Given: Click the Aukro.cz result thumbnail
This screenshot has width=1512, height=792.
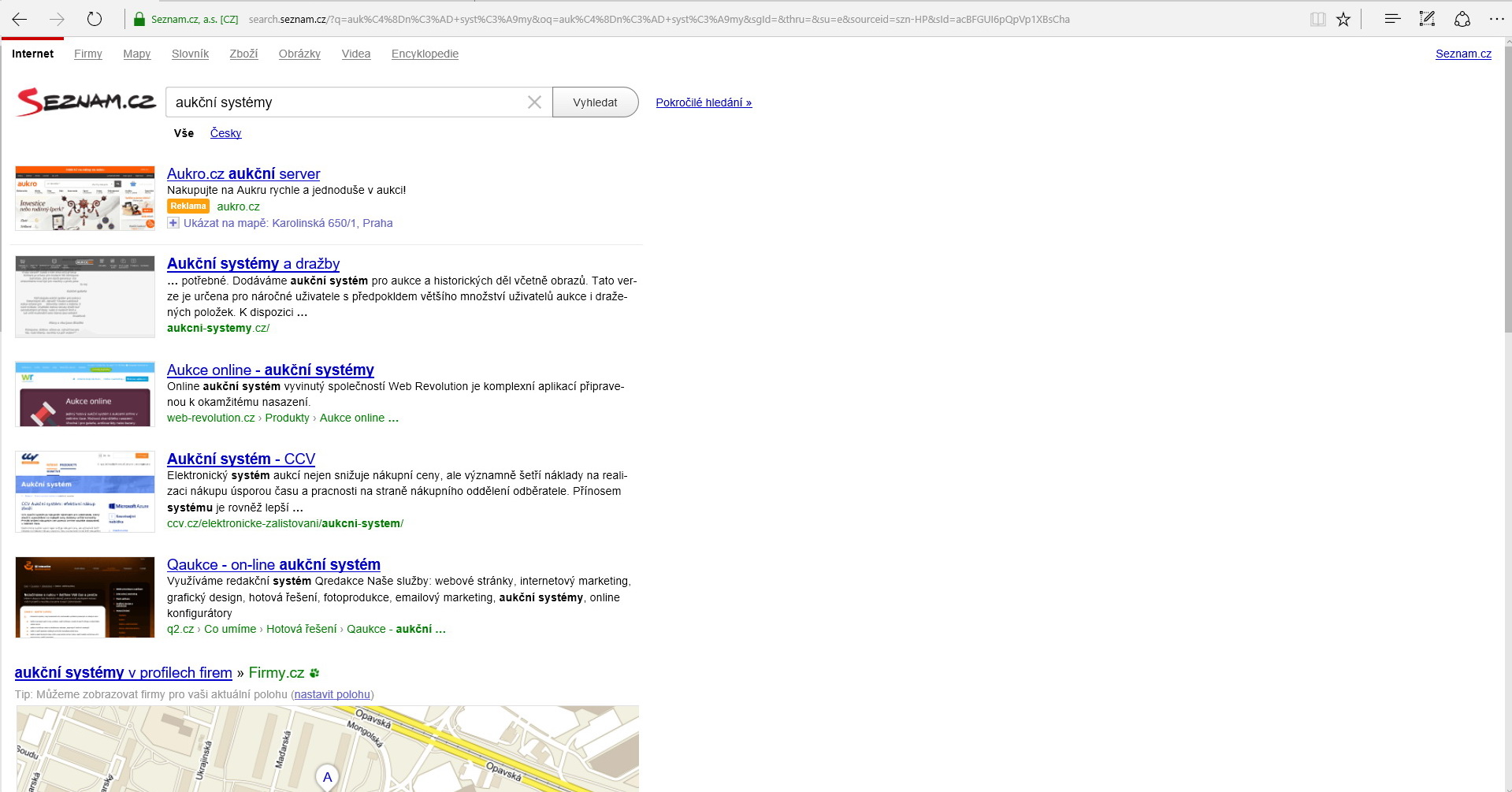Looking at the screenshot, I should point(85,198).
